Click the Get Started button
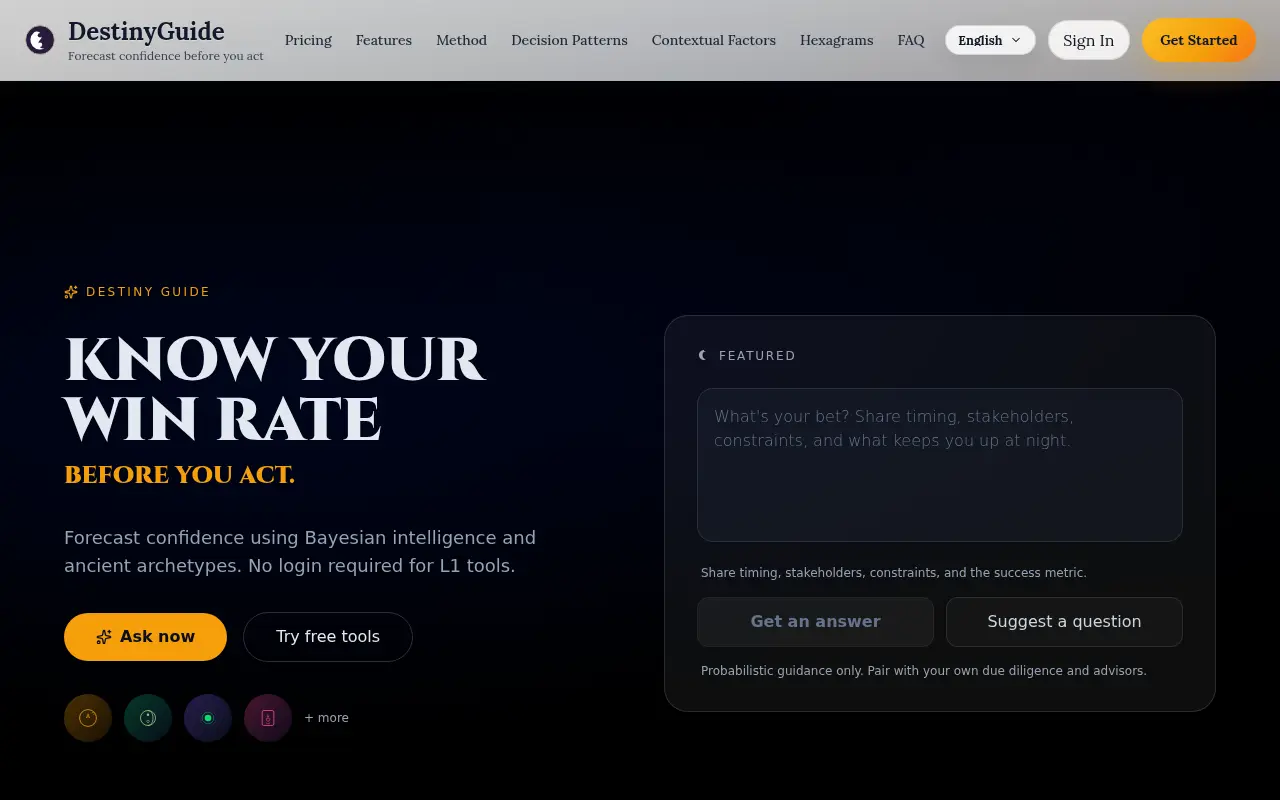Screen dimensions: 1280x800 pyautogui.click(x=1199, y=40)
